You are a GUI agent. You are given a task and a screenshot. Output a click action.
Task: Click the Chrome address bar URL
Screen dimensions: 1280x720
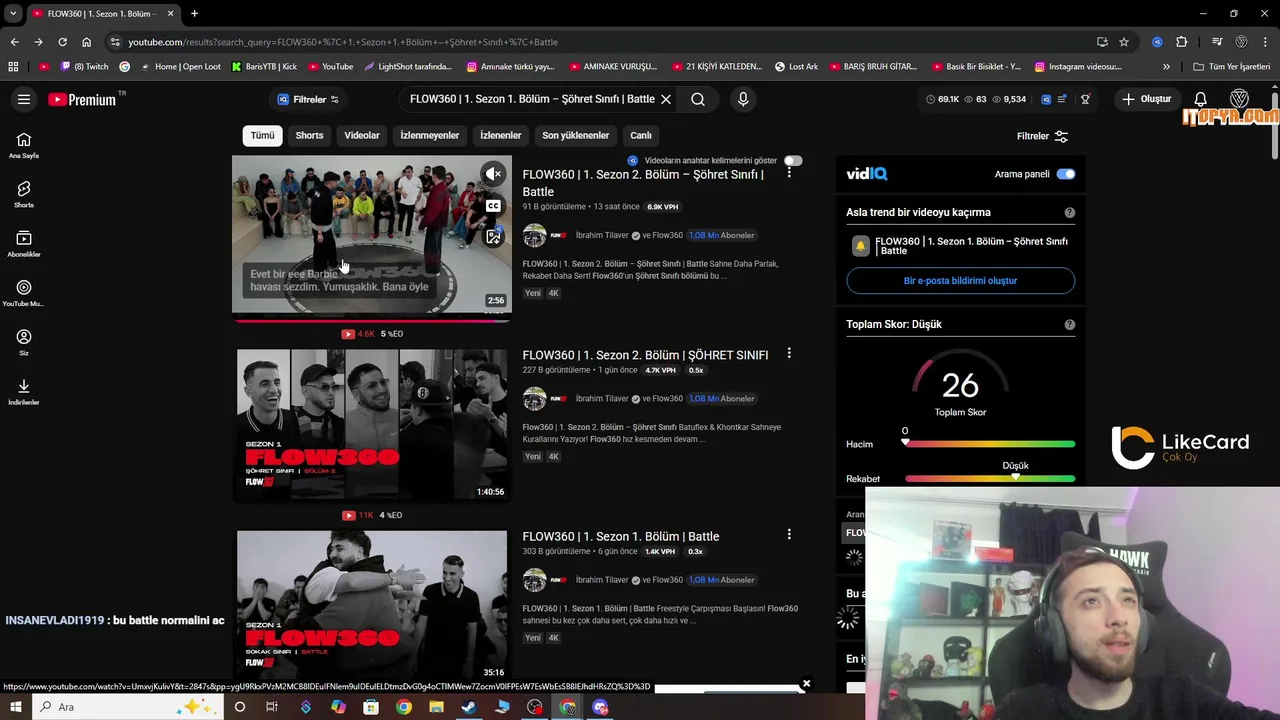[343, 42]
